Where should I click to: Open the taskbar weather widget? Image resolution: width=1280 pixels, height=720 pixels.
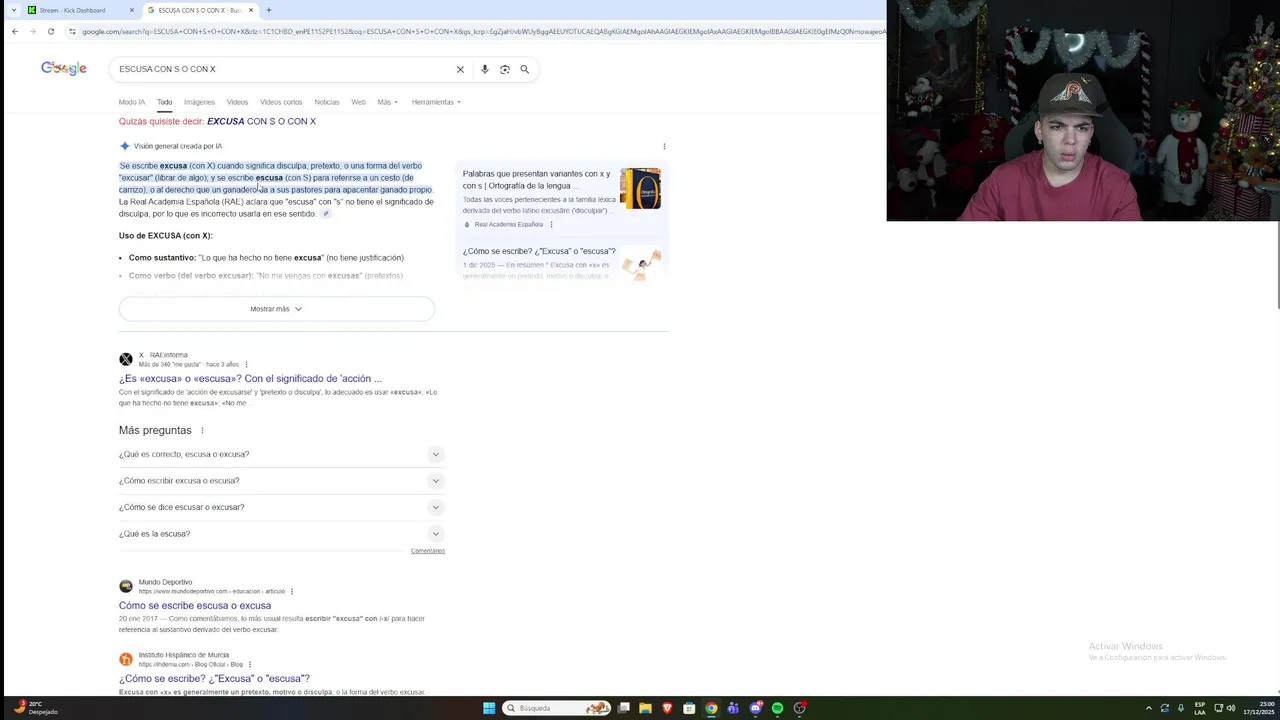[34, 708]
